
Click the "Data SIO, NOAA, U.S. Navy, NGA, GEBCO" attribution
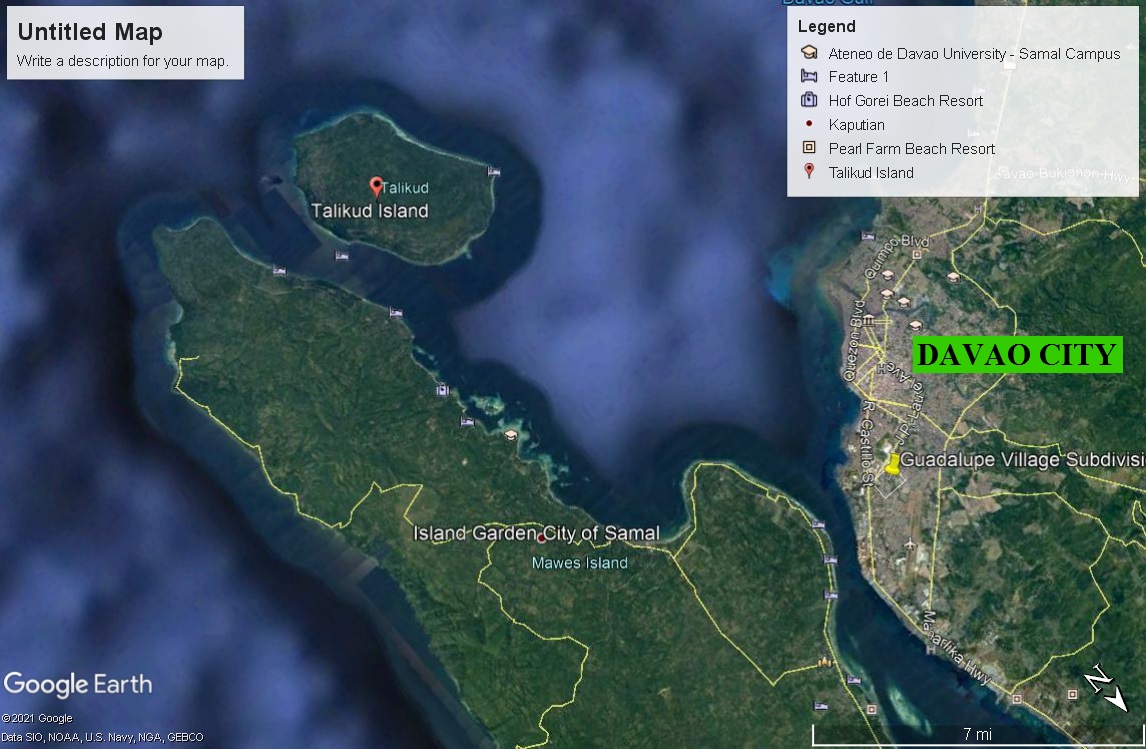pos(102,737)
